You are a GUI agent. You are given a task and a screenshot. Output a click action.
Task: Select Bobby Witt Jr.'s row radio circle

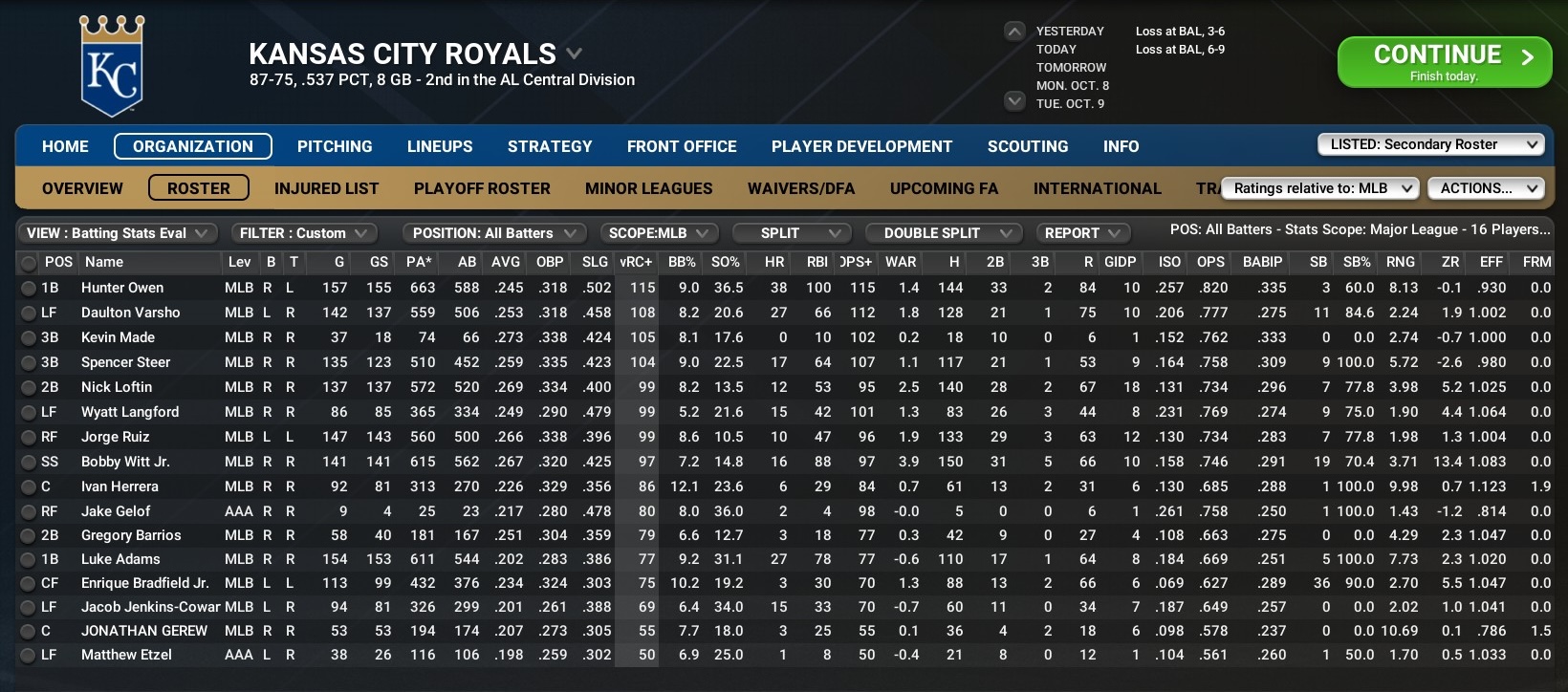click(29, 462)
